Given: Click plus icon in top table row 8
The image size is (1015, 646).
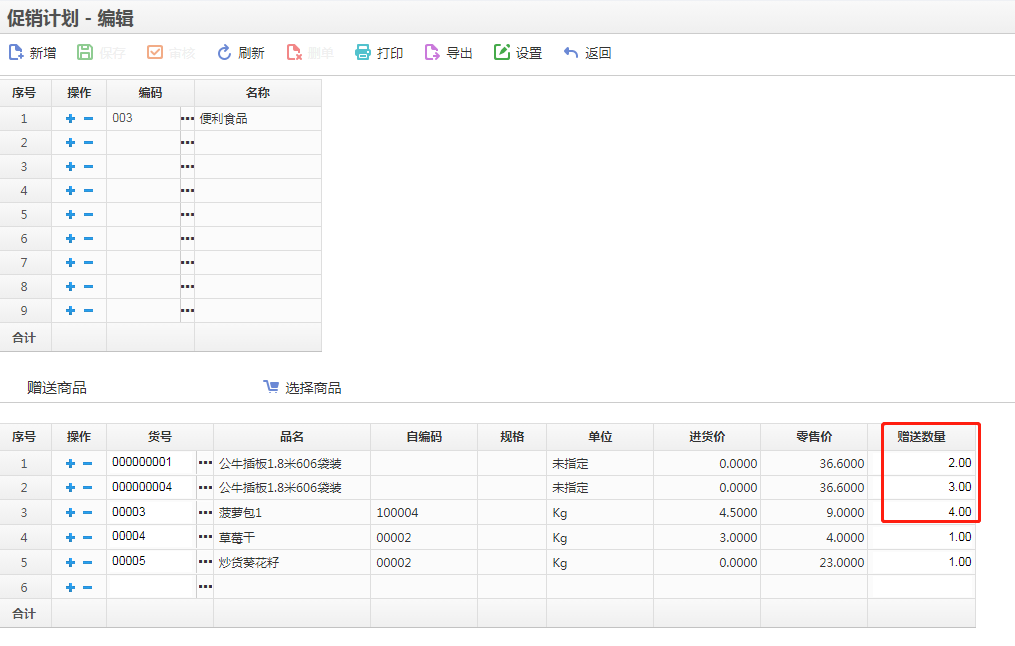Looking at the screenshot, I should [x=71, y=286].
